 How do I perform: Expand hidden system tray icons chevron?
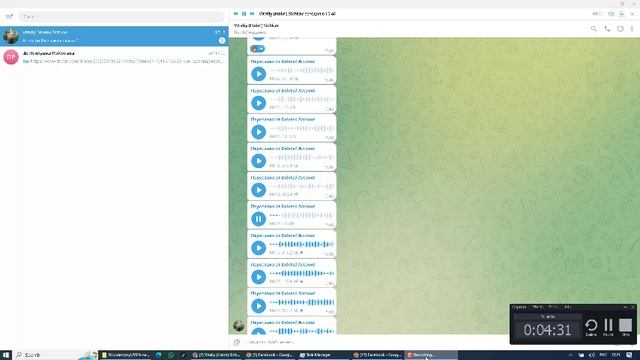point(570,355)
